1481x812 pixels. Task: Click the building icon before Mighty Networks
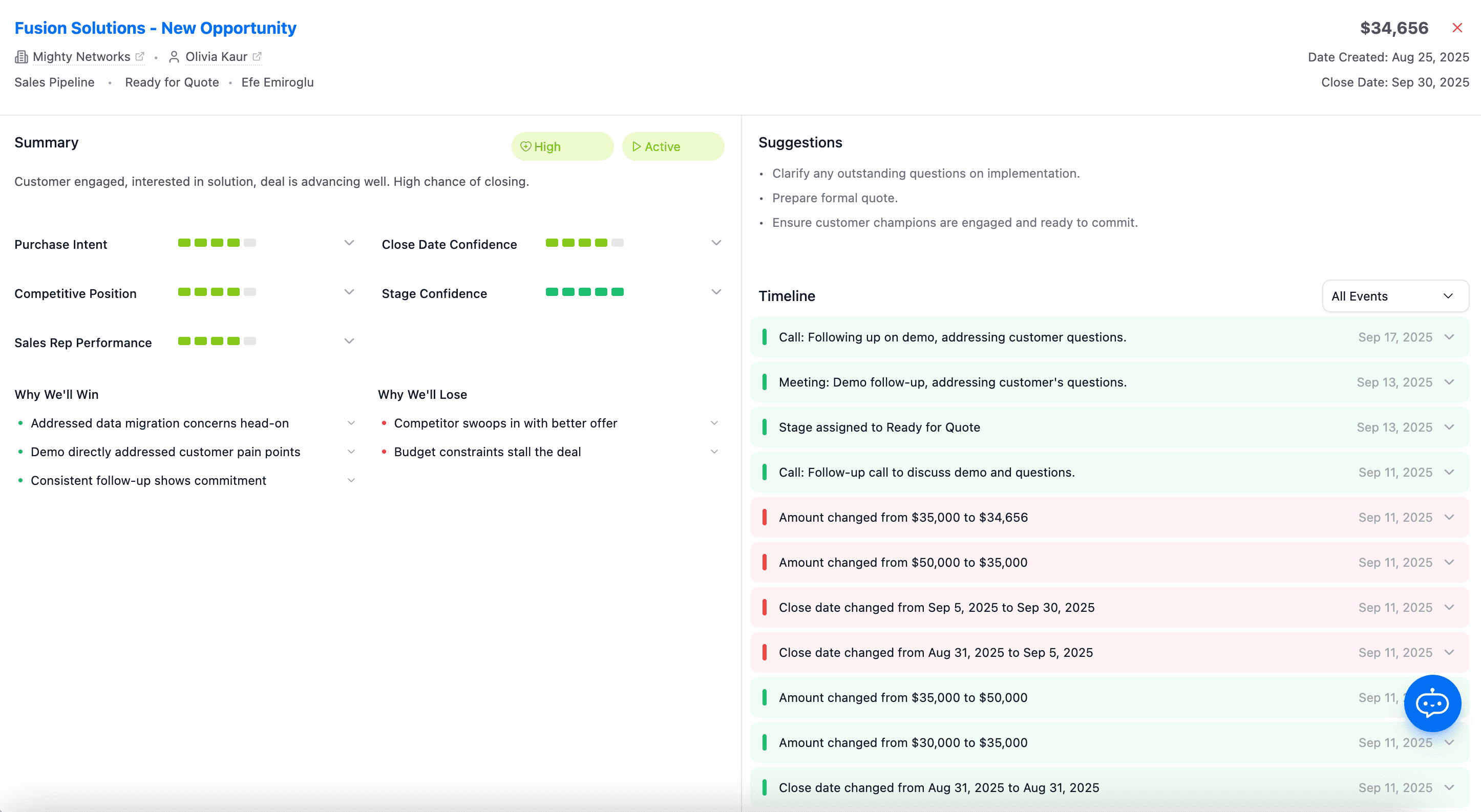tap(22, 56)
